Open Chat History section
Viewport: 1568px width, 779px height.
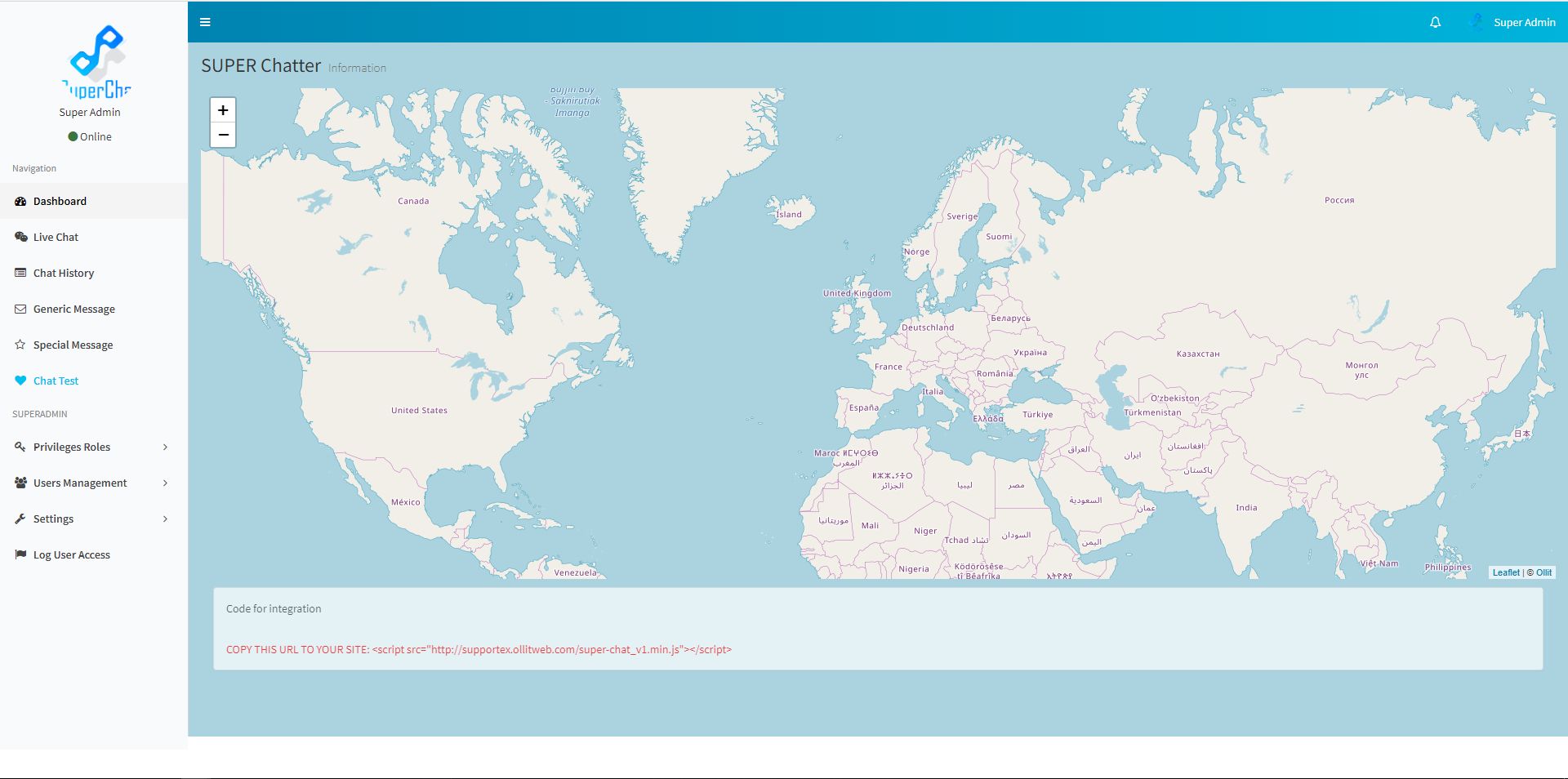(x=94, y=273)
